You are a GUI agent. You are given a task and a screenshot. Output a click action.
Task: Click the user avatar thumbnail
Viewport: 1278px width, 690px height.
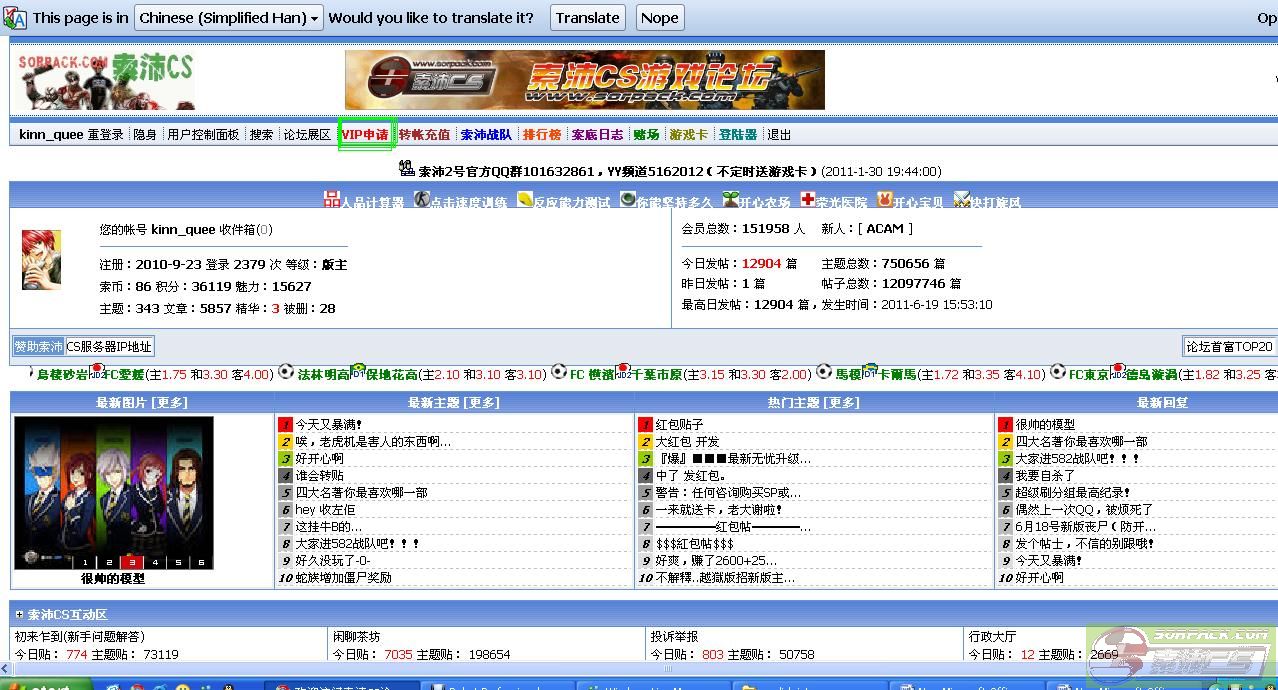41,260
